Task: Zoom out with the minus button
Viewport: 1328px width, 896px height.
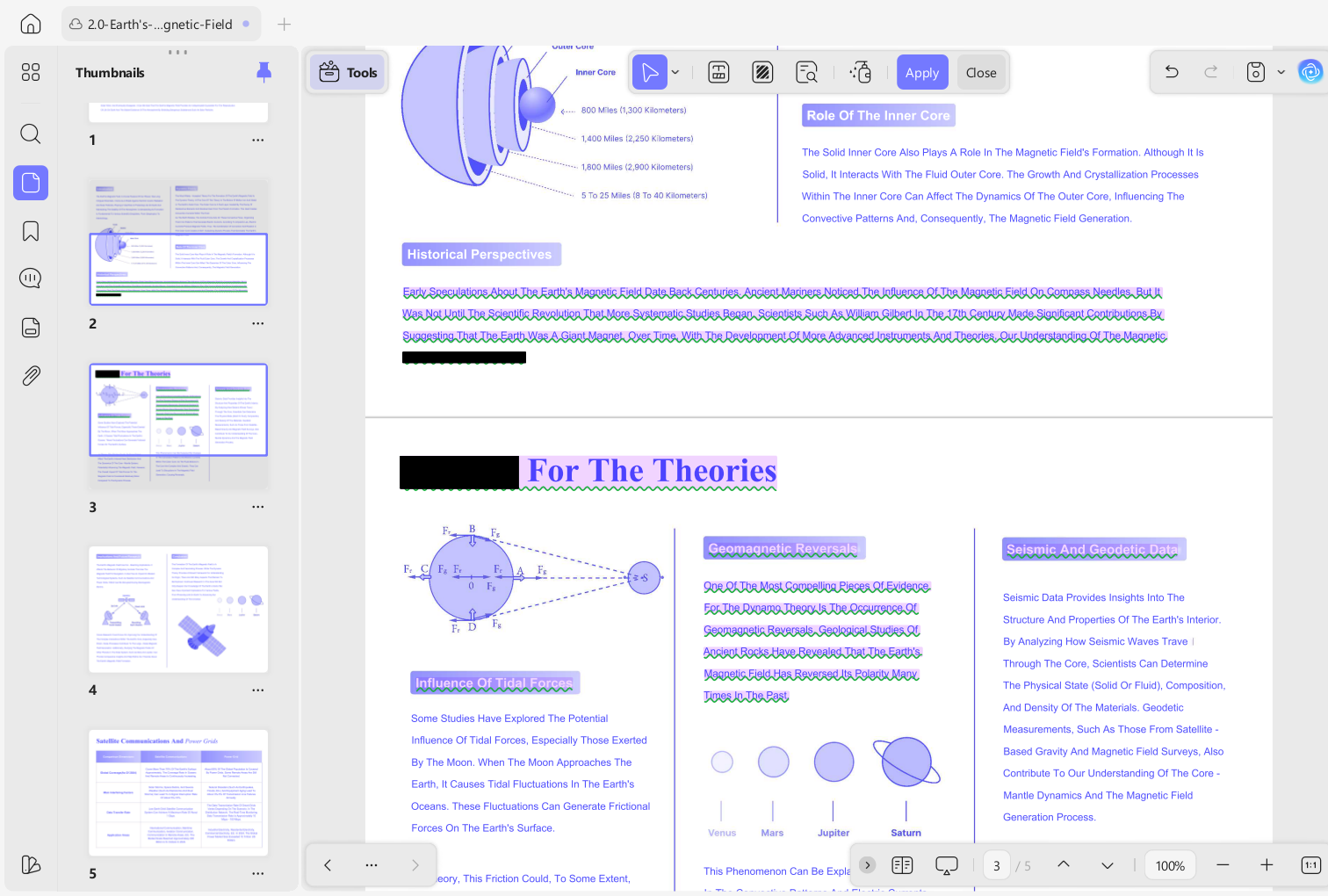Action: pos(1223,865)
